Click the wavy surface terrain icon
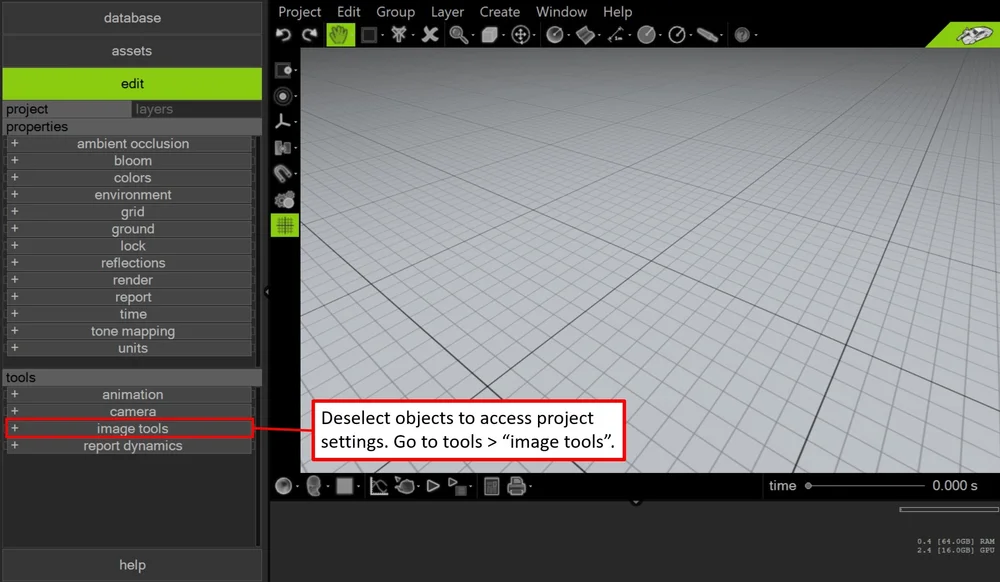The height and width of the screenshot is (582, 1000). coord(585,34)
